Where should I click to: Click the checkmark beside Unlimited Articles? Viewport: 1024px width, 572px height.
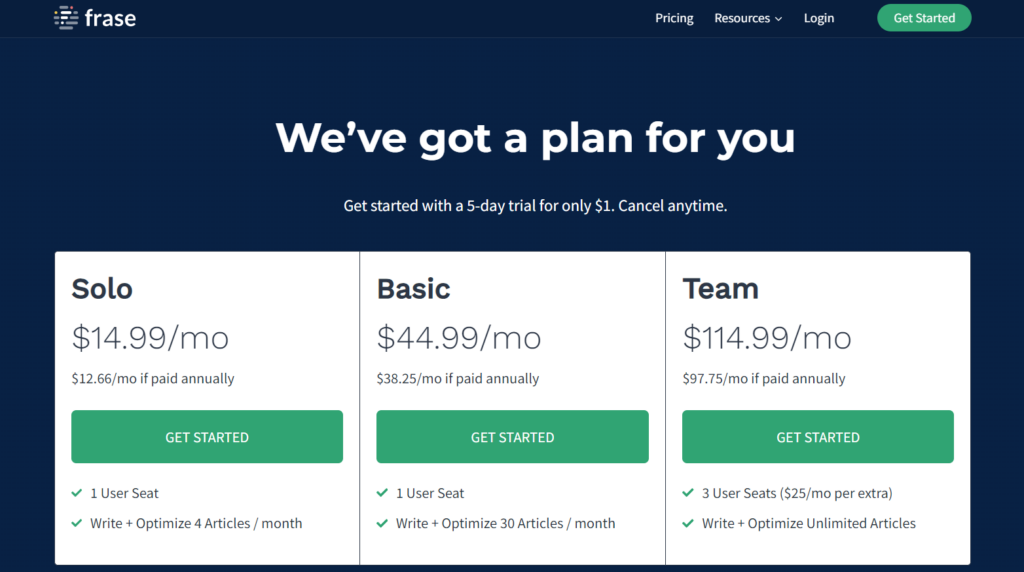point(688,523)
